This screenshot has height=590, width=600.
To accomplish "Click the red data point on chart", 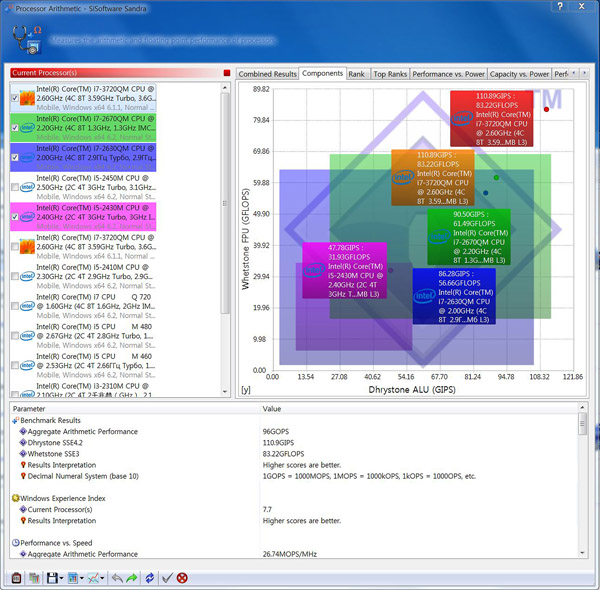I will [x=546, y=109].
